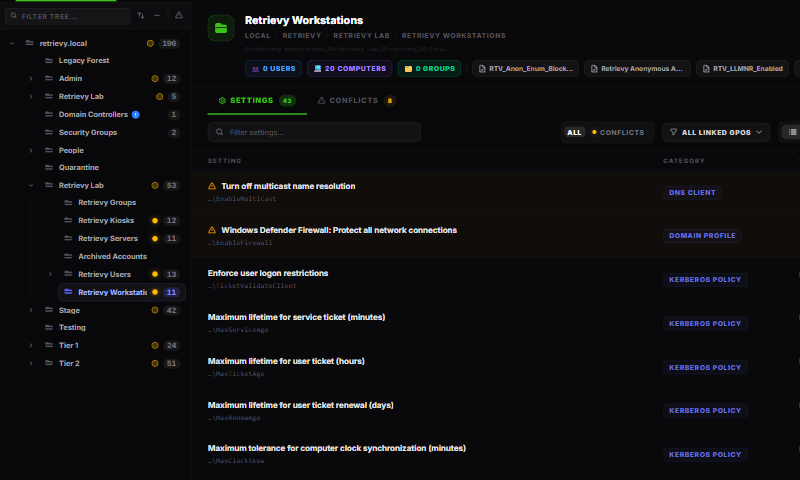Expand the Retrievy Users node
The width and height of the screenshot is (800, 480).
(x=51, y=274)
